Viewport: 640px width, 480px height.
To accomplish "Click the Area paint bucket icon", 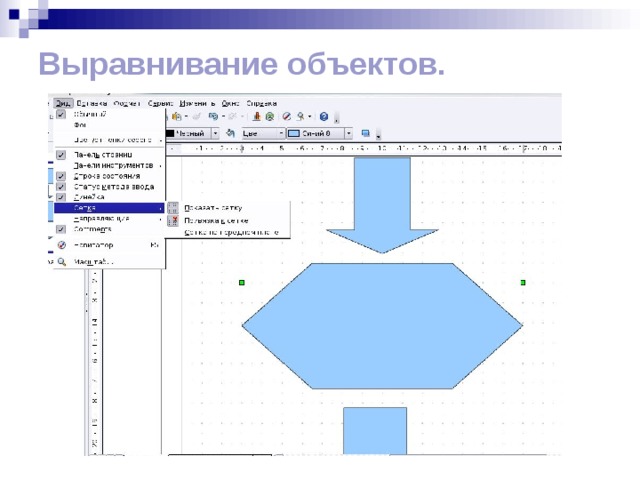I will [230, 133].
